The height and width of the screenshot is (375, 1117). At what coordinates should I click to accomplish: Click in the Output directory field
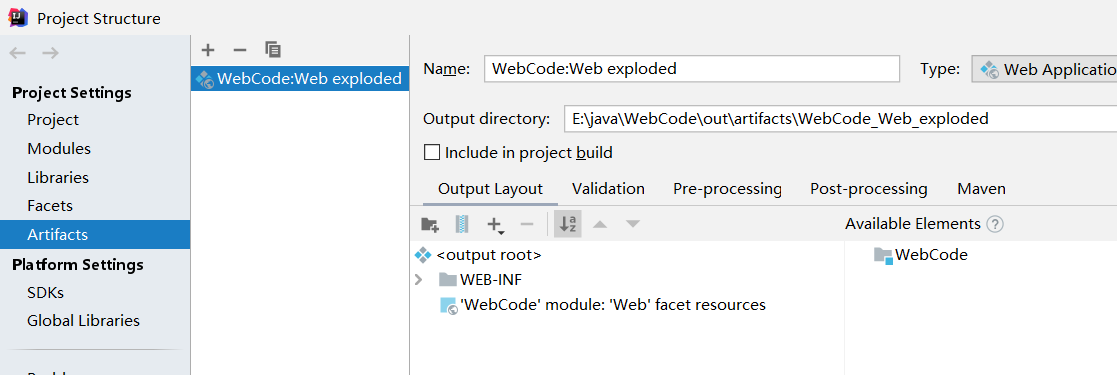click(840, 119)
